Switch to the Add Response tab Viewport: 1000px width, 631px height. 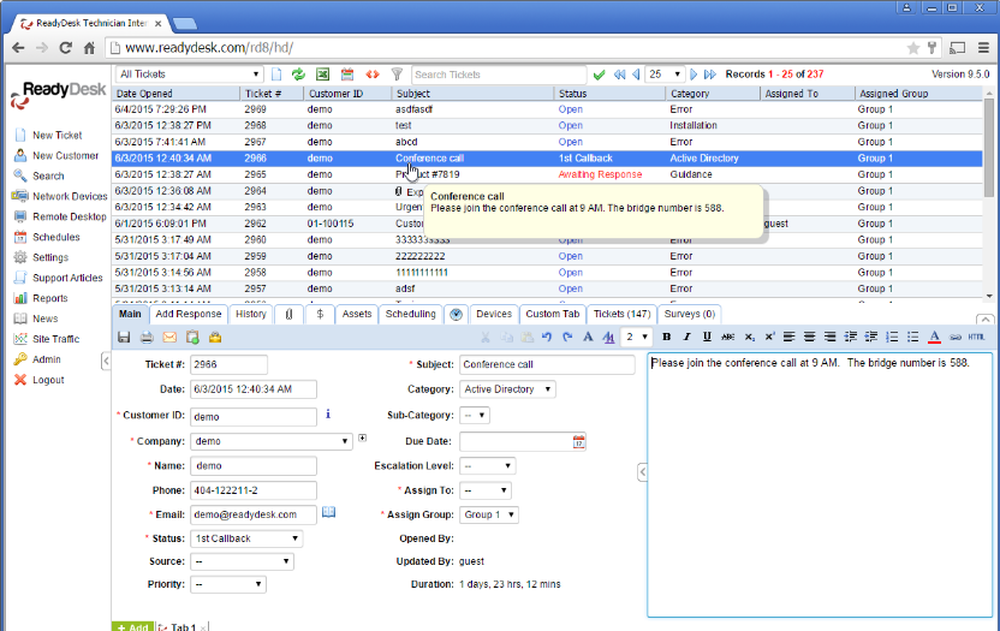coord(188,314)
